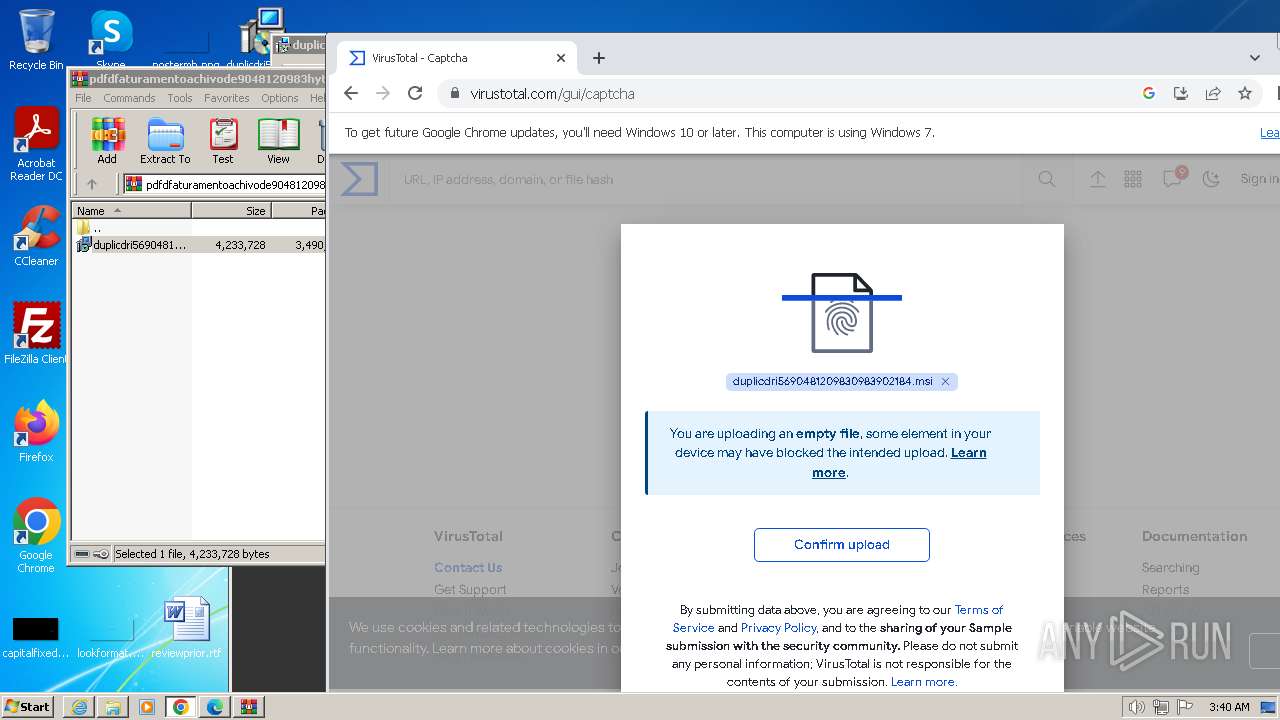Open the Get Support footer link
This screenshot has height=720, width=1280.
pyautogui.click(x=470, y=590)
